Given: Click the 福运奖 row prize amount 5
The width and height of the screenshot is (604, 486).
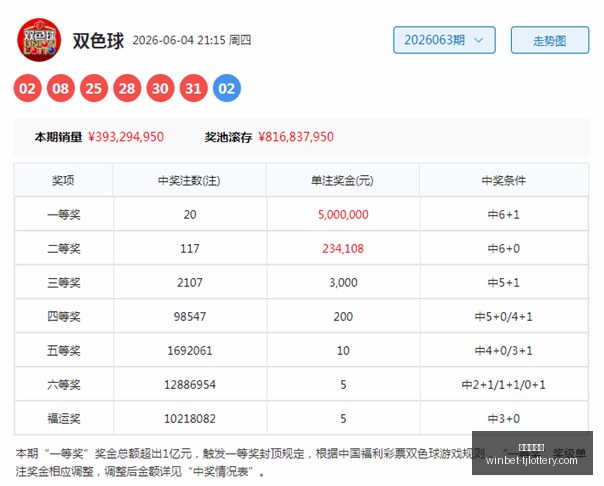Looking at the screenshot, I should pos(343,419).
